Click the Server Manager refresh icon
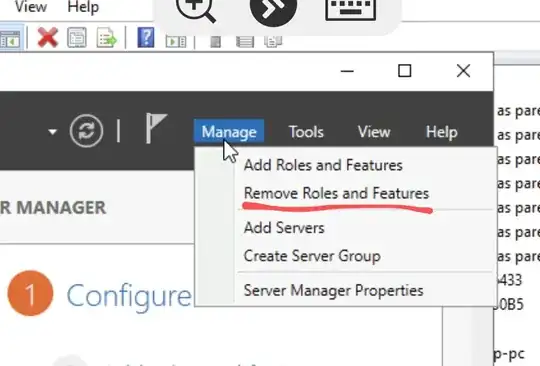Screen dimensions: 540x366 tap(86, 131)
